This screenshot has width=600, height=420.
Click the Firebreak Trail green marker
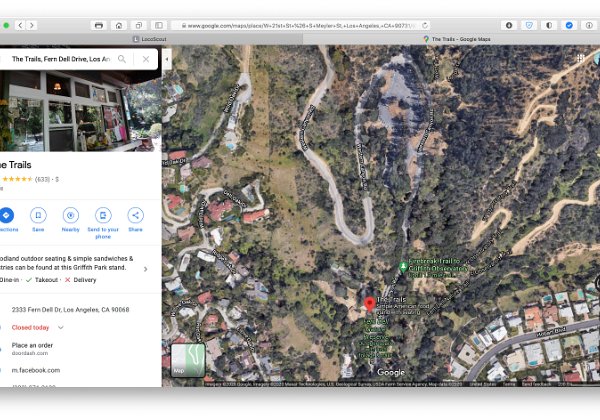pyautogui.click(x=403, y=267)
